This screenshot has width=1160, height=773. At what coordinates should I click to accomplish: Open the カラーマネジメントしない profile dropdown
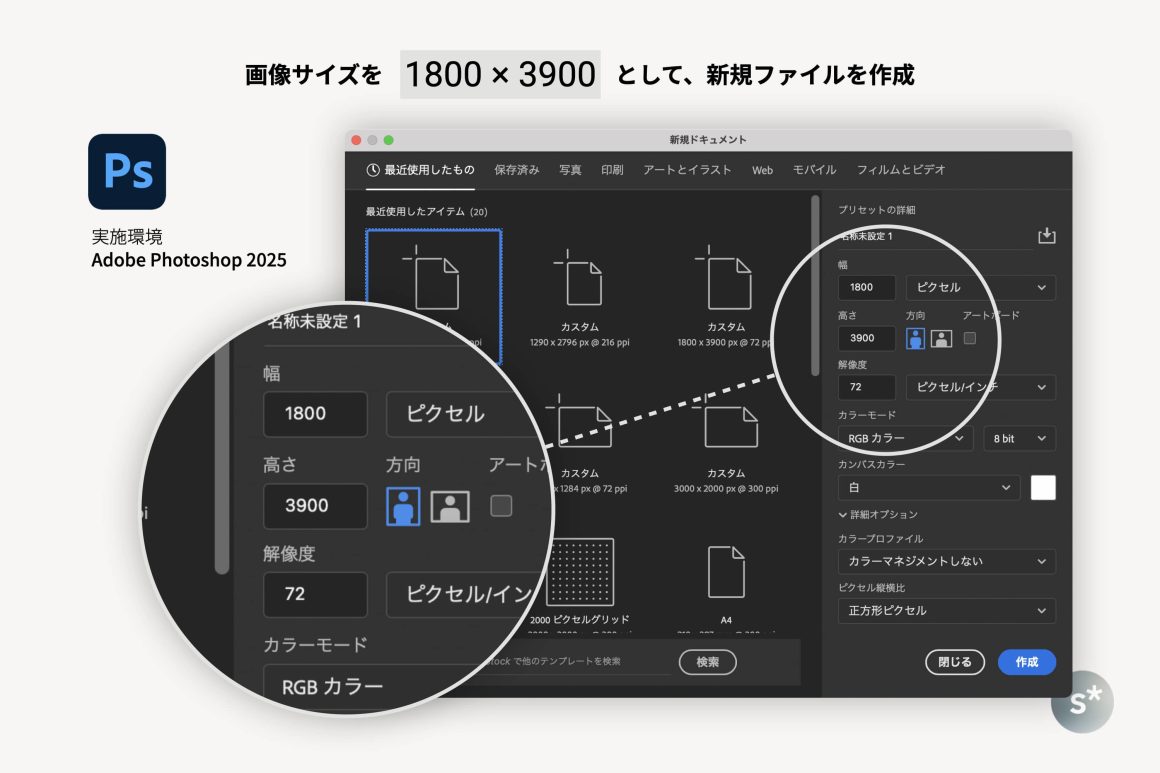tap(946, 562)
